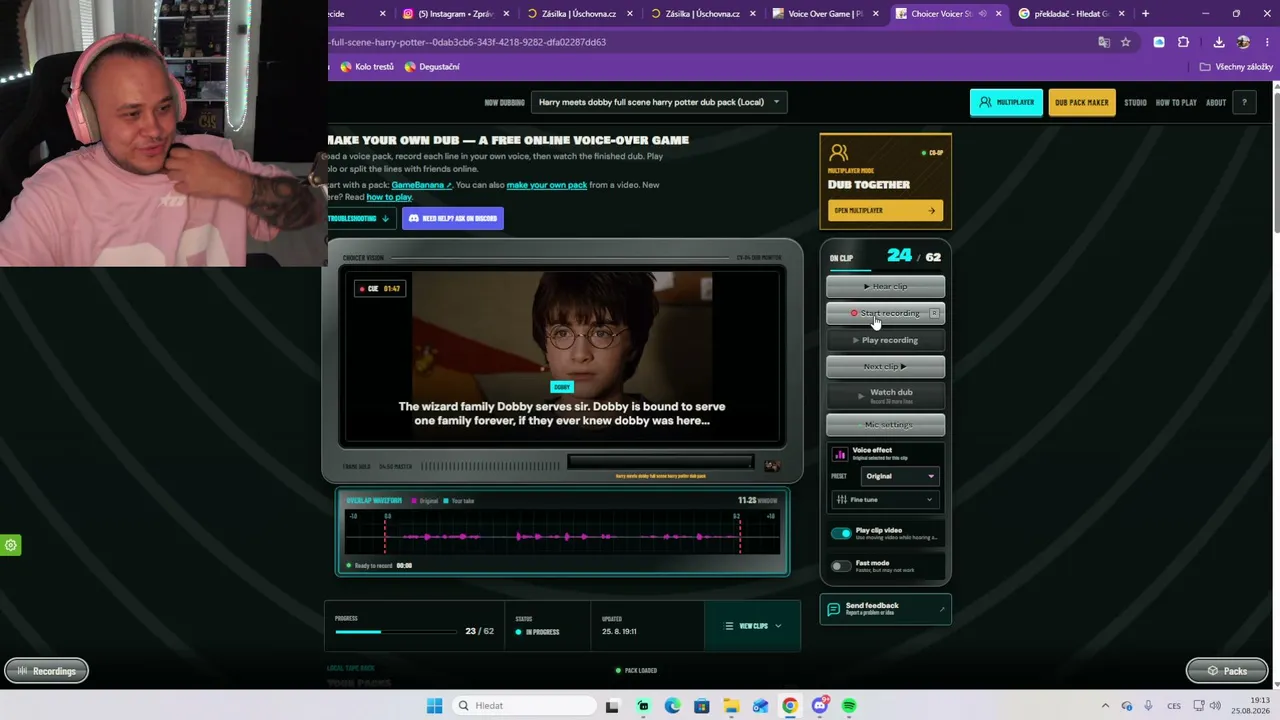
Task: Open Microsoft Store from the taskbar
Action: [702, 706]
